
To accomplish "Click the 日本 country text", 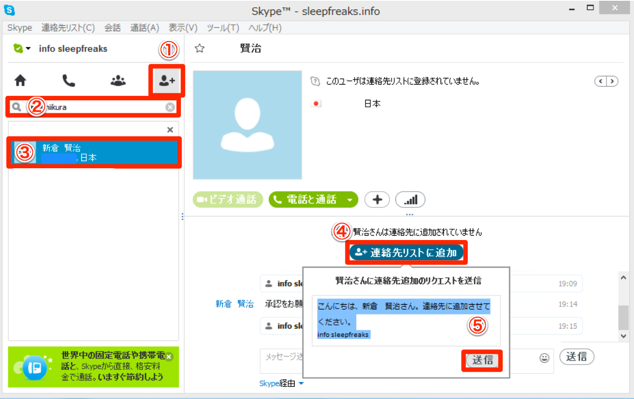I will [x=372, y=103].
